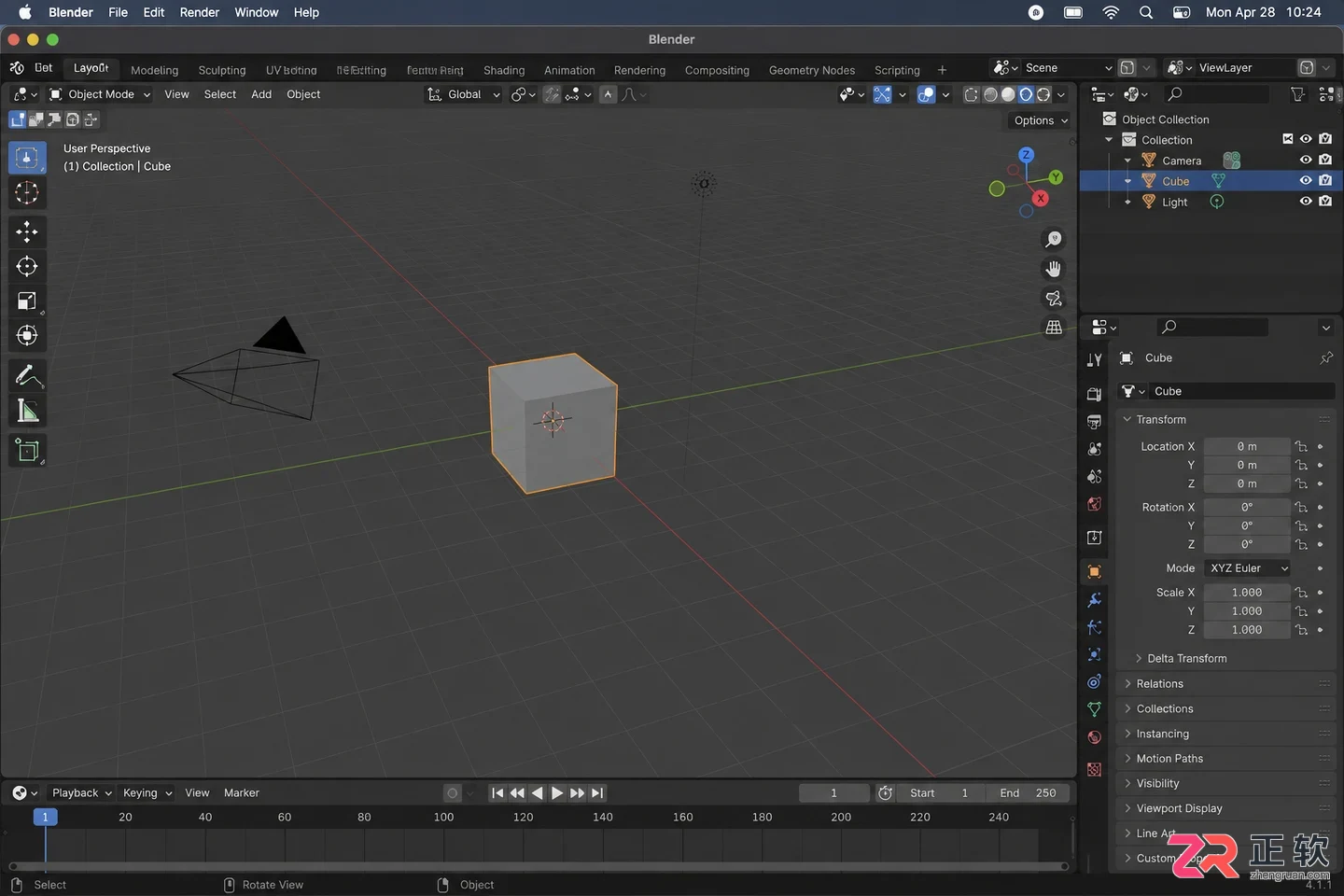
Task: Expand the Visibility panel
Action: (x=1157, y=783)
